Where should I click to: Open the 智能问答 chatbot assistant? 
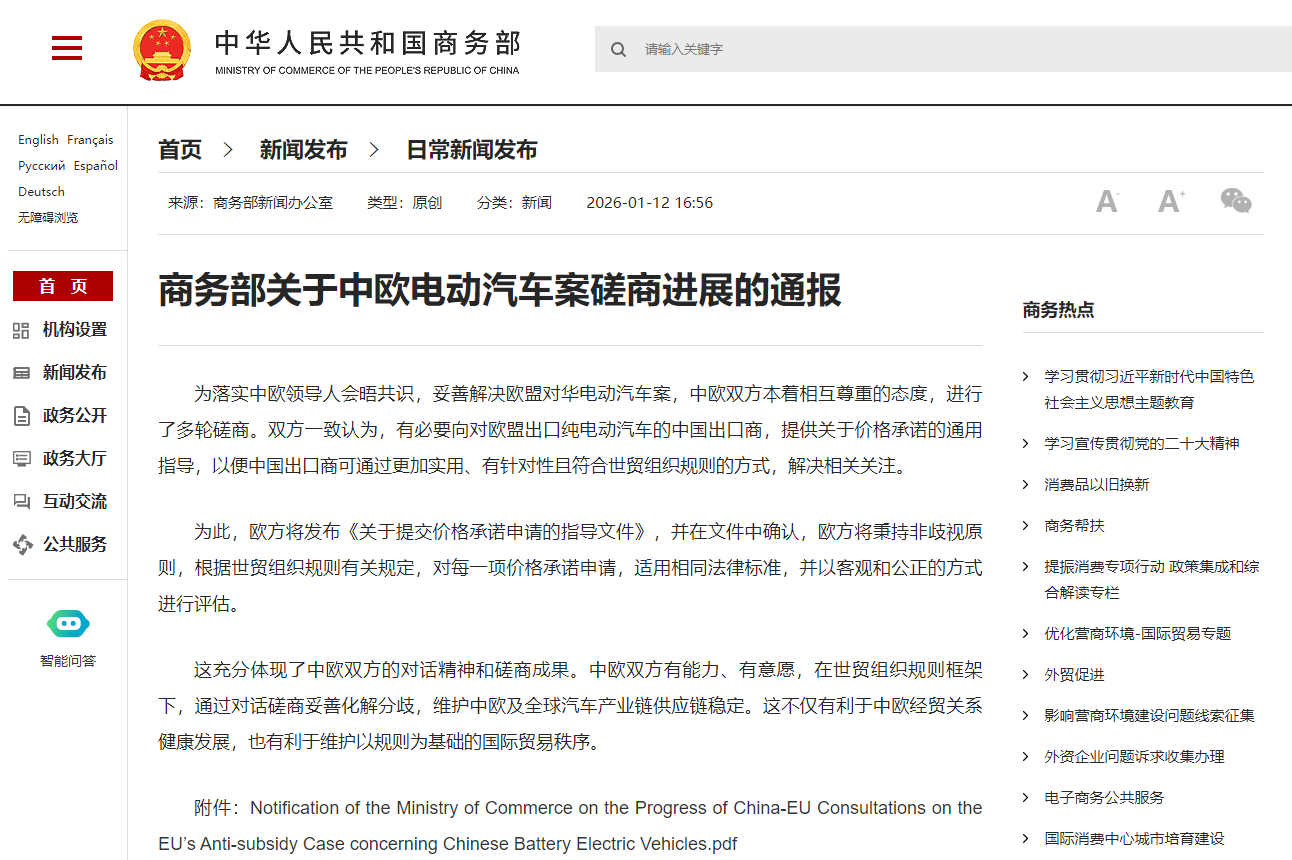pyautogui.click(x=68, y=624)
